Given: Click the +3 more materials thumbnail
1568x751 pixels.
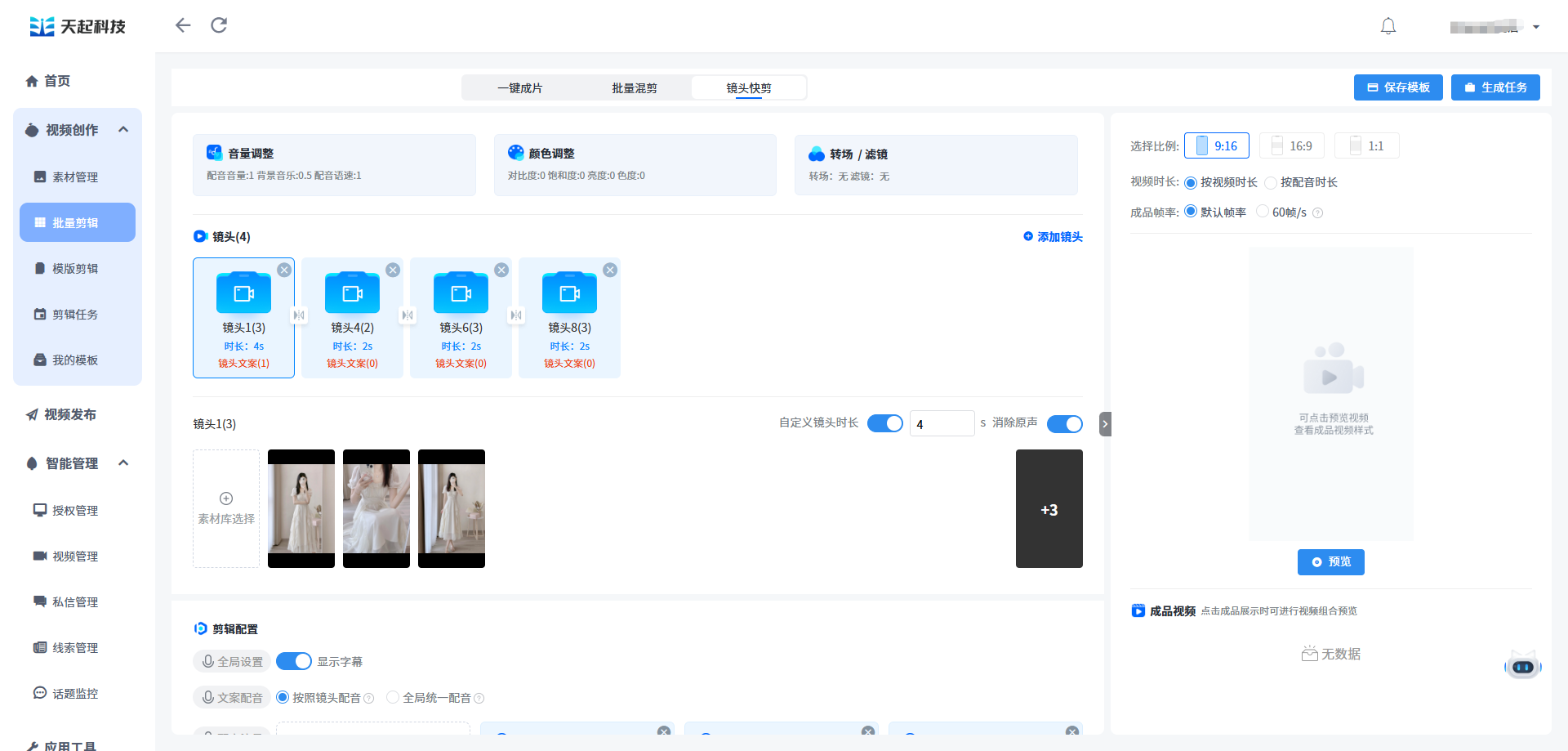Looking at the screenshot, I should (1049, 509).
